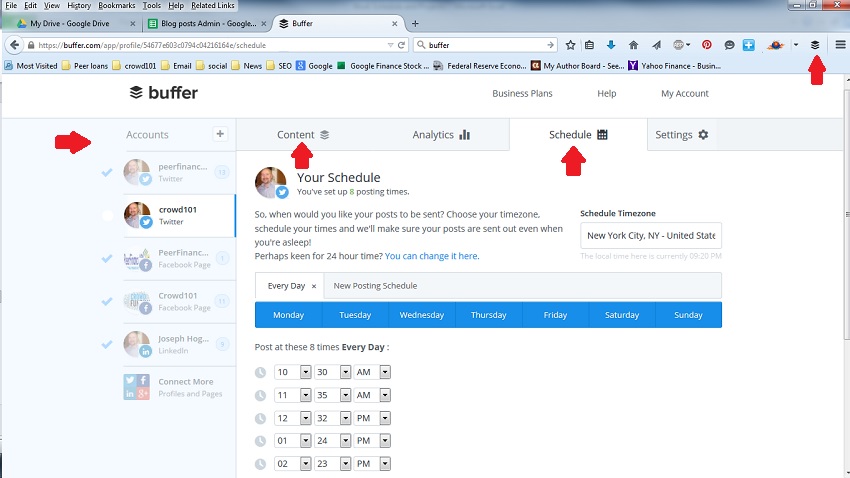Viewport: 850px width, 478px height.
Task: Reload the page with the refresh icon
Action: click(401, 45)
